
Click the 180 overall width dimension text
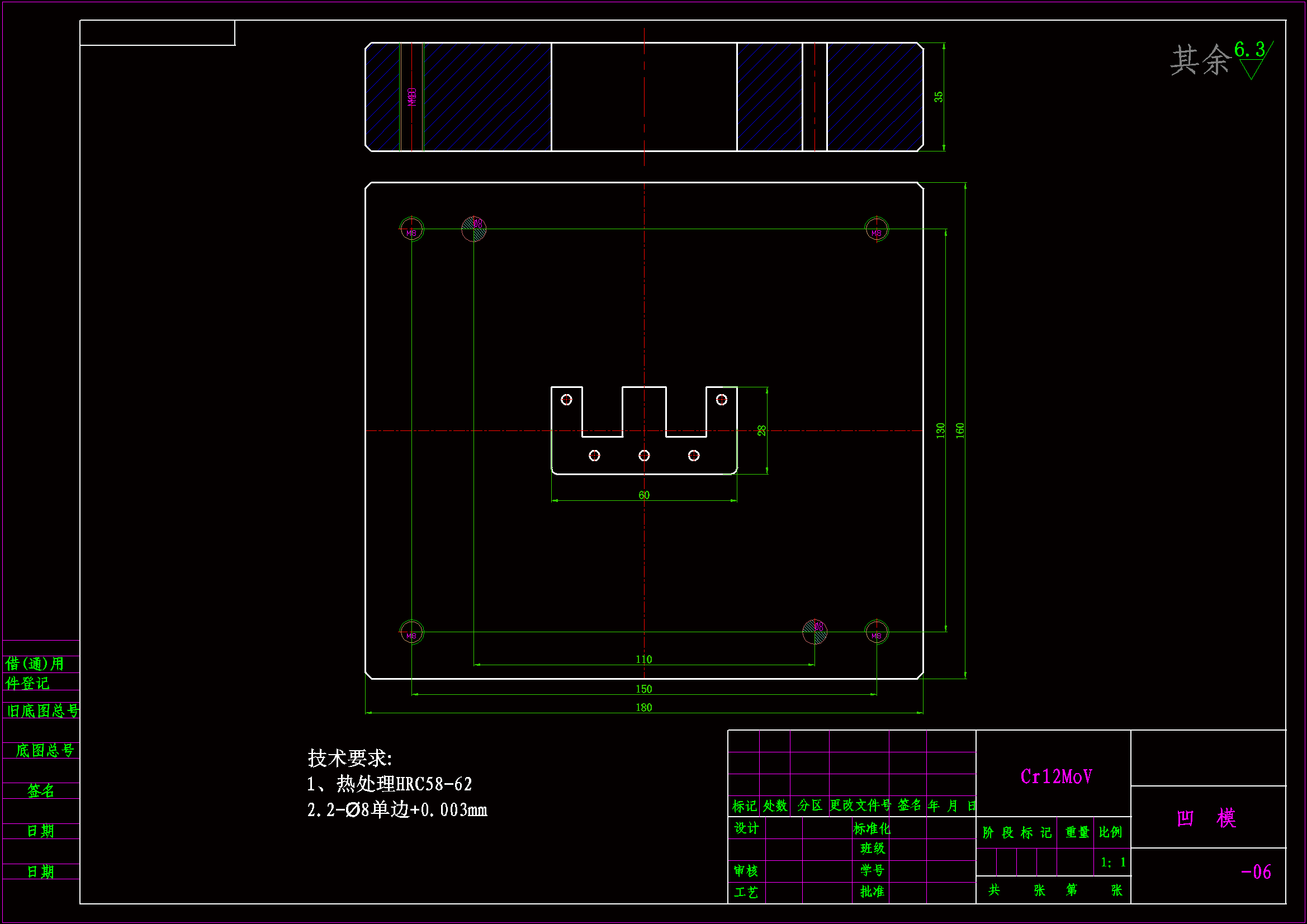click(643, 707)
